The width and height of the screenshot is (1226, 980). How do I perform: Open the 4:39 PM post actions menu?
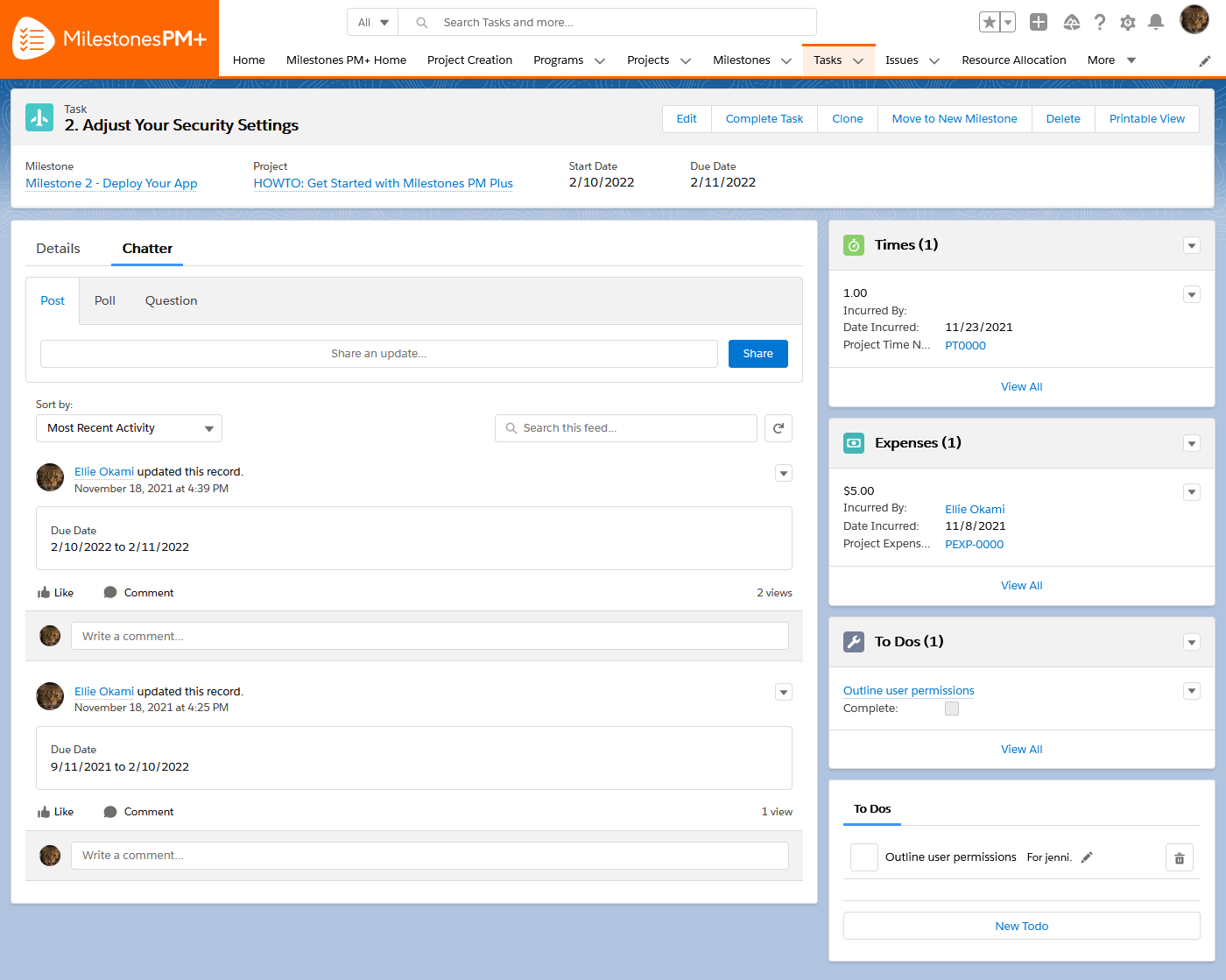click(784, 473)
